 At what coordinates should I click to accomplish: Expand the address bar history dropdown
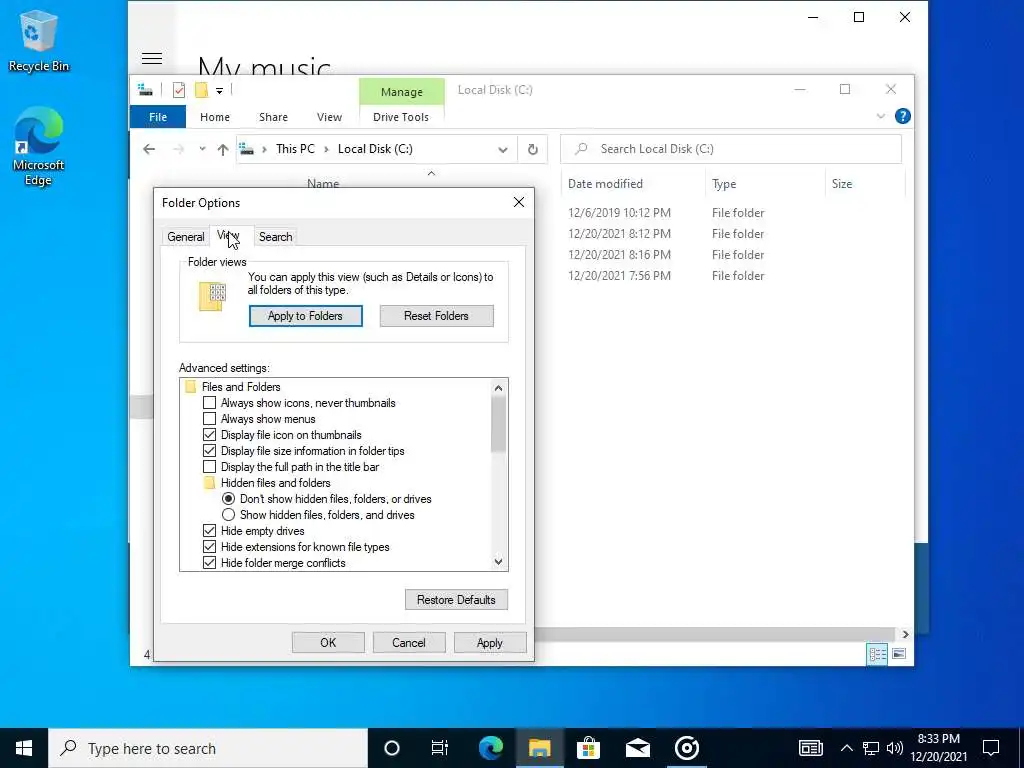(502, 150)
